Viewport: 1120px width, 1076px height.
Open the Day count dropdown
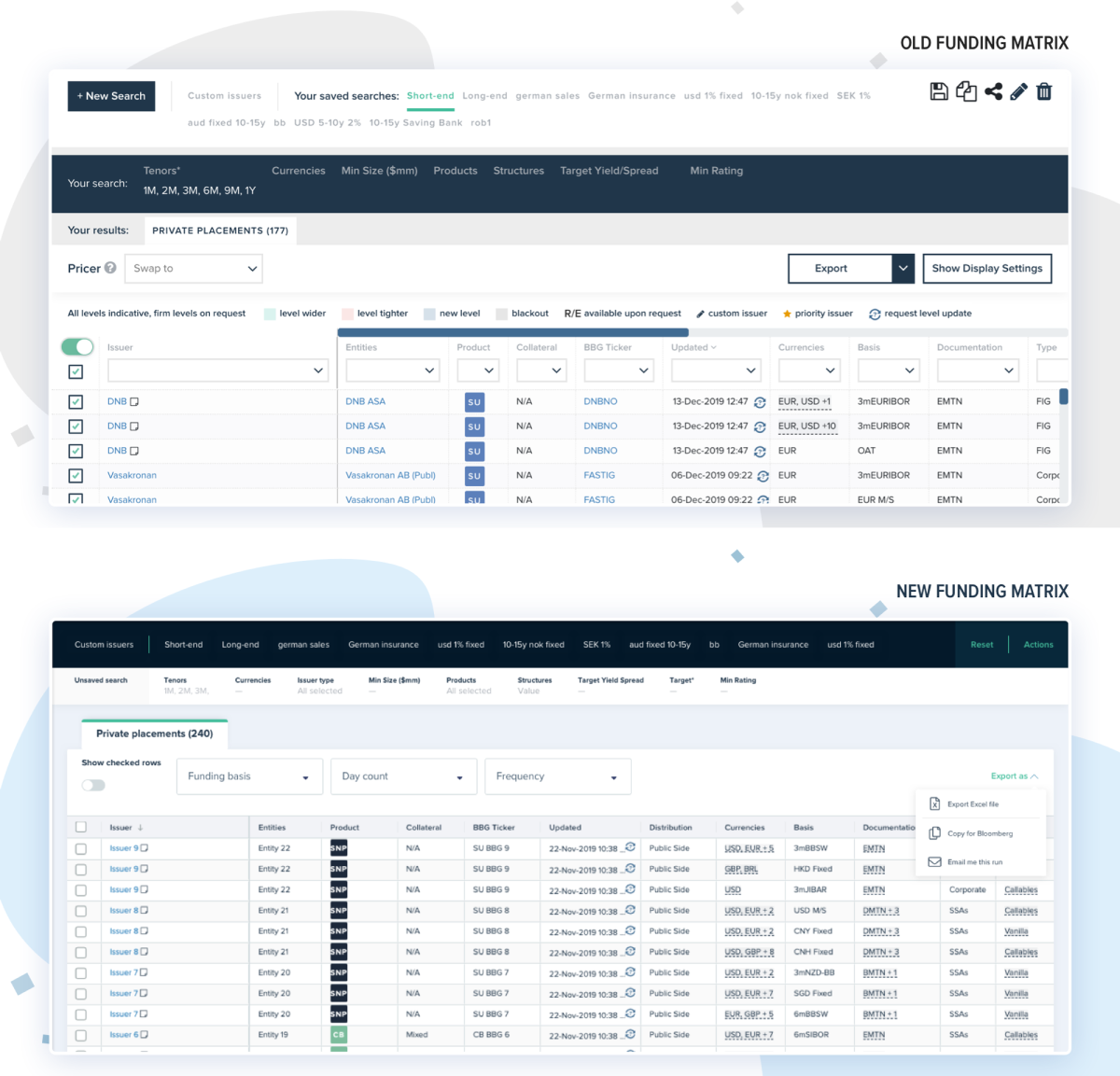pyautogui.click(x=403, y=776)
